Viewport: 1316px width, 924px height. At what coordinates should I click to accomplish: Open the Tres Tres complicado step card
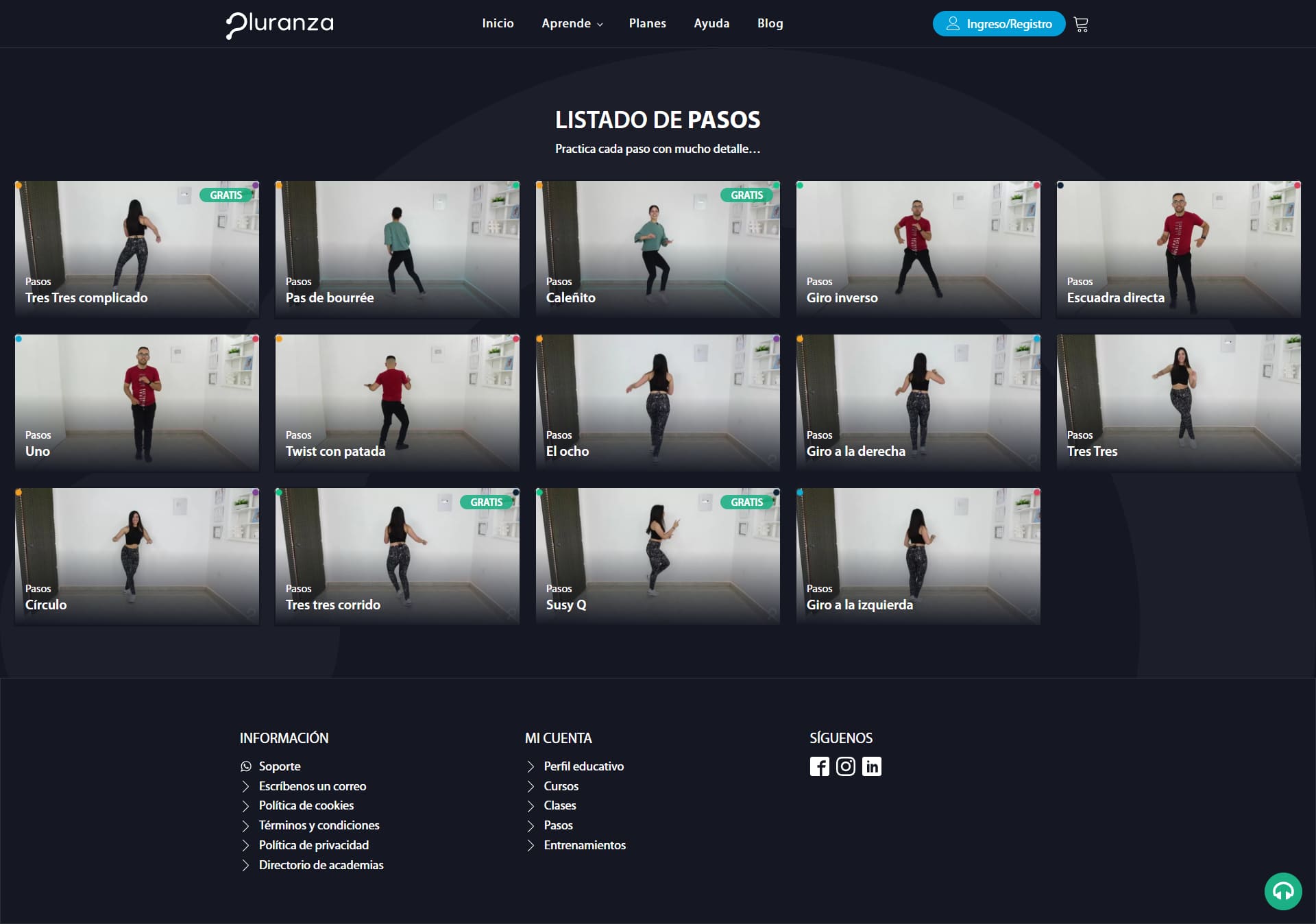137,249
